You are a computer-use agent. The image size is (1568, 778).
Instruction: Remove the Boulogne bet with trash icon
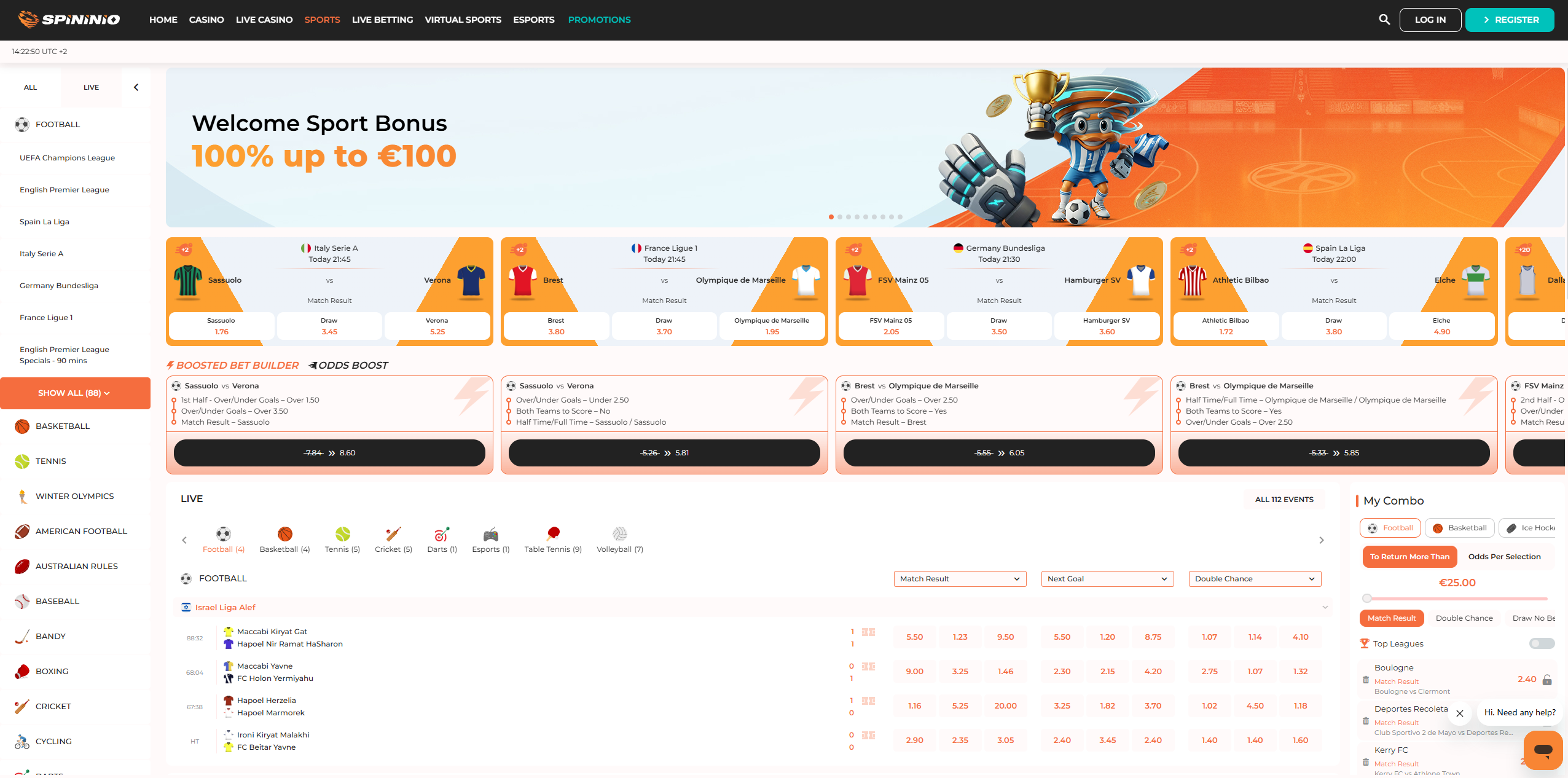1365,680
